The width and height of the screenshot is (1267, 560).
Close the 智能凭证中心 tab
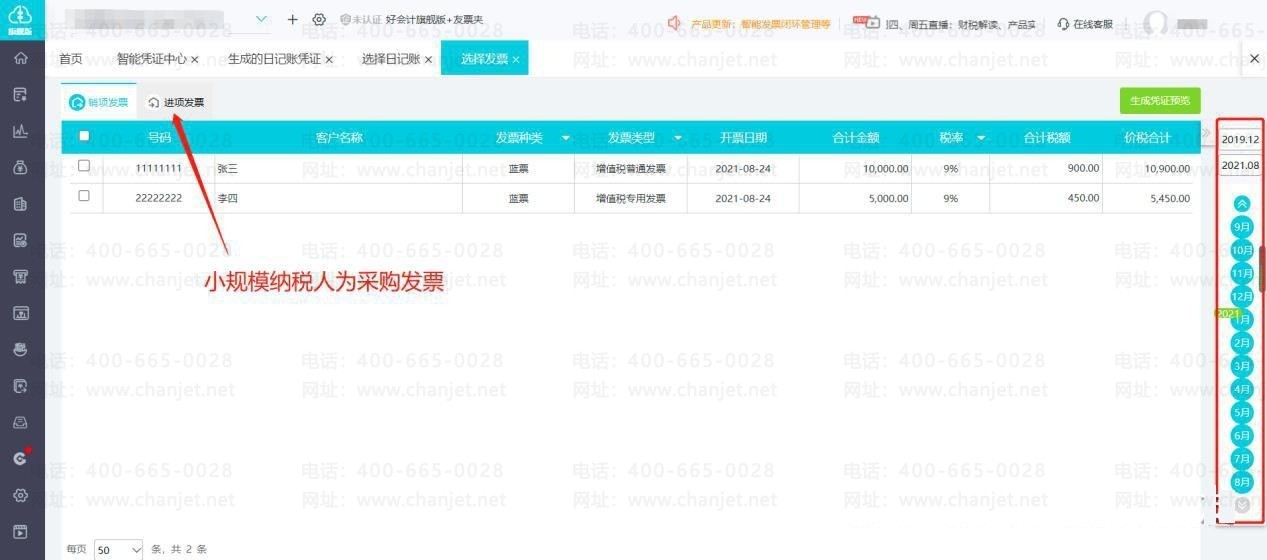(x=194, y=60)
